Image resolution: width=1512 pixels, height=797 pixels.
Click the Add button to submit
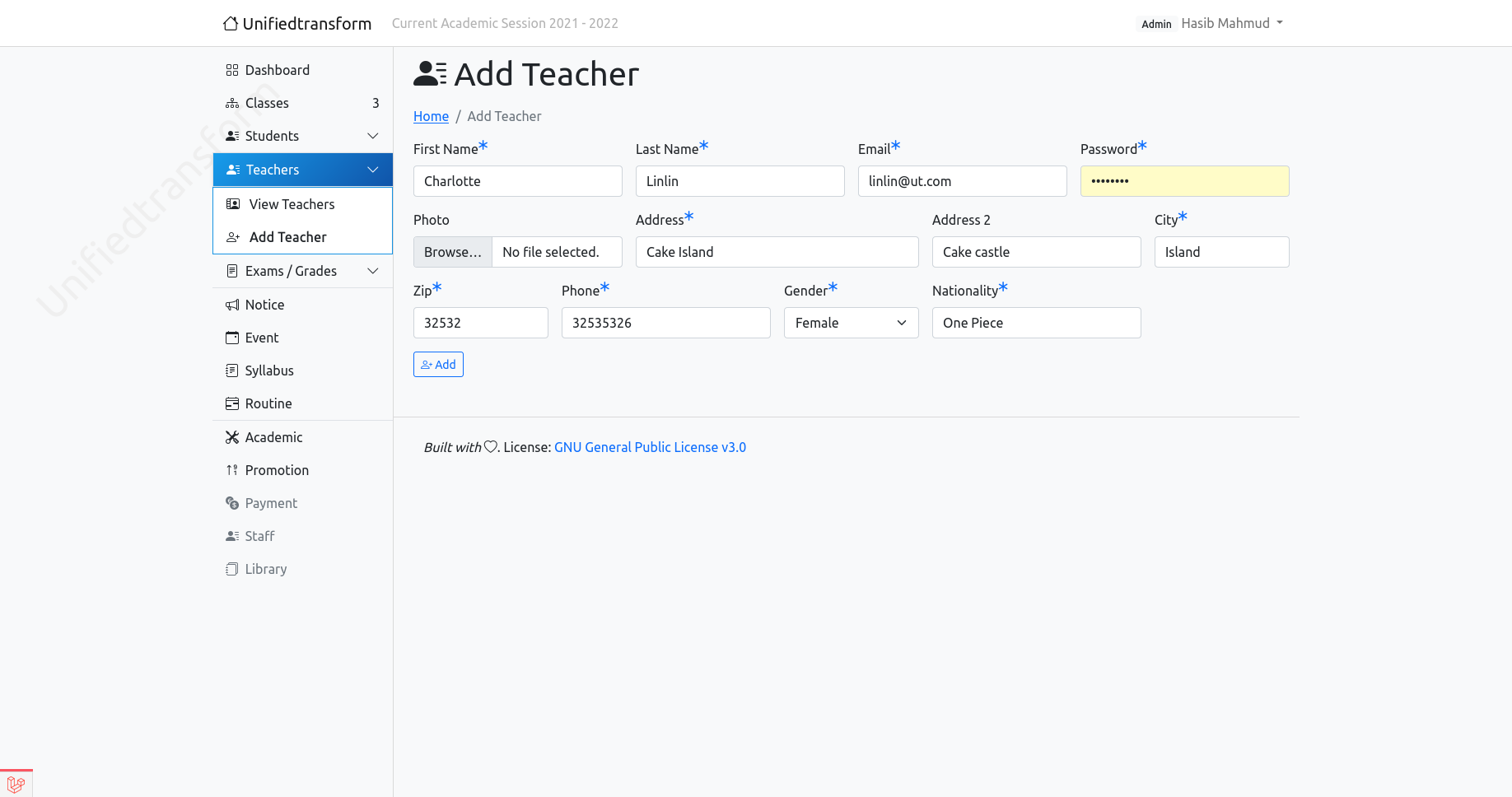438,364
